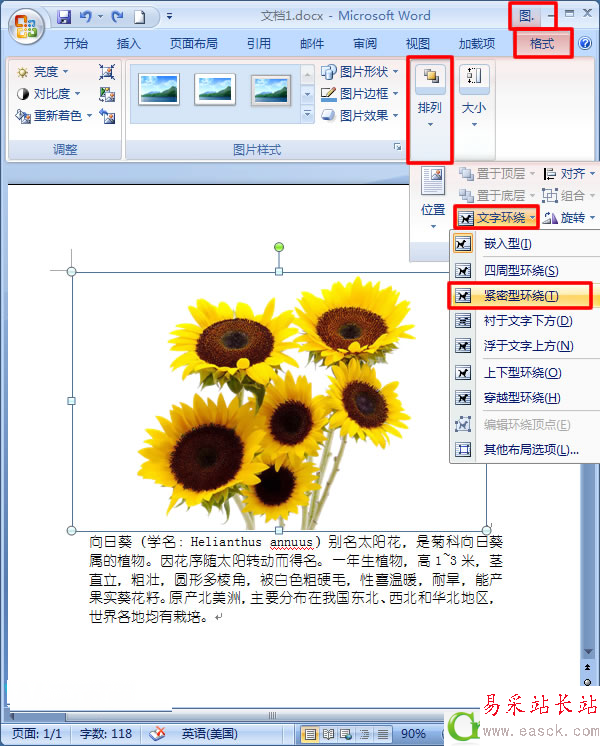
Task: Open the 重新着色 recolor dropdown
Action: [53, 116]
